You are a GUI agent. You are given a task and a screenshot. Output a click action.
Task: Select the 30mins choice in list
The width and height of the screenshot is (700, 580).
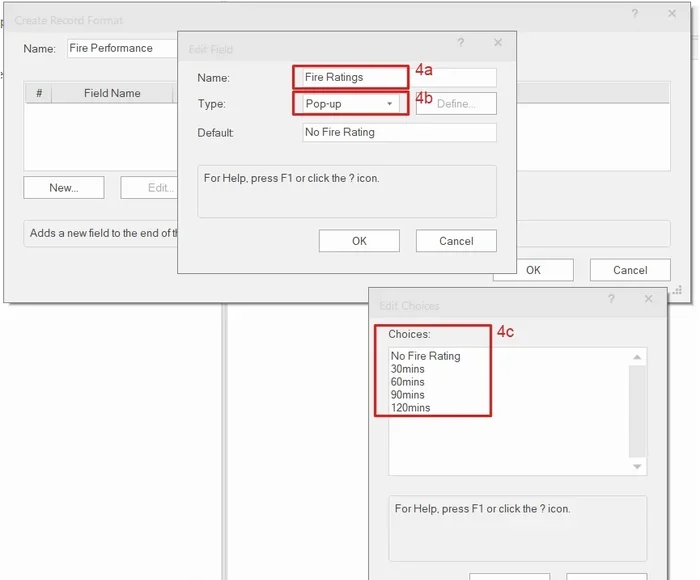click(408, 369)
